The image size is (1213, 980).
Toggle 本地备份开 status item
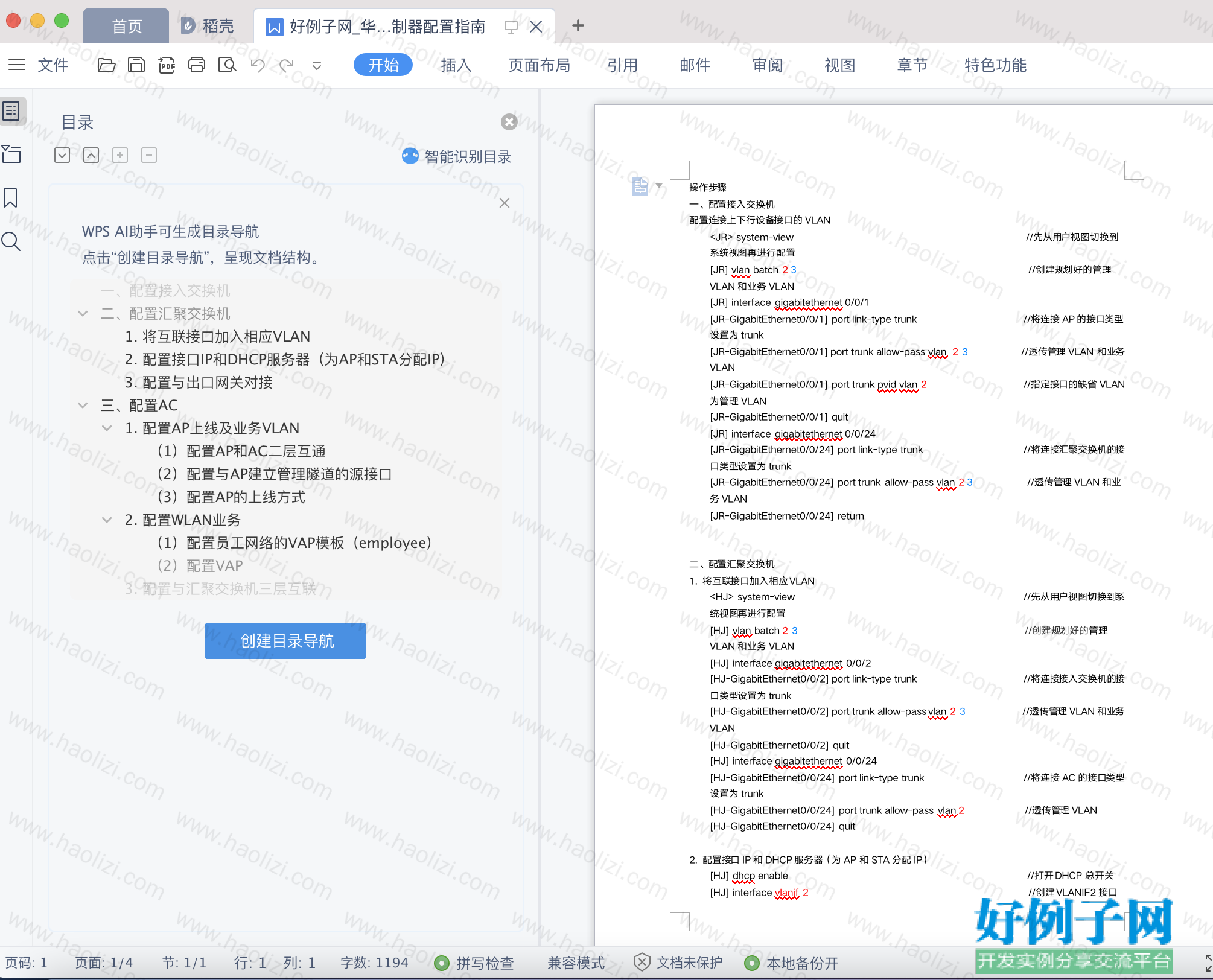pyautogui.click(x=792, y=962)
